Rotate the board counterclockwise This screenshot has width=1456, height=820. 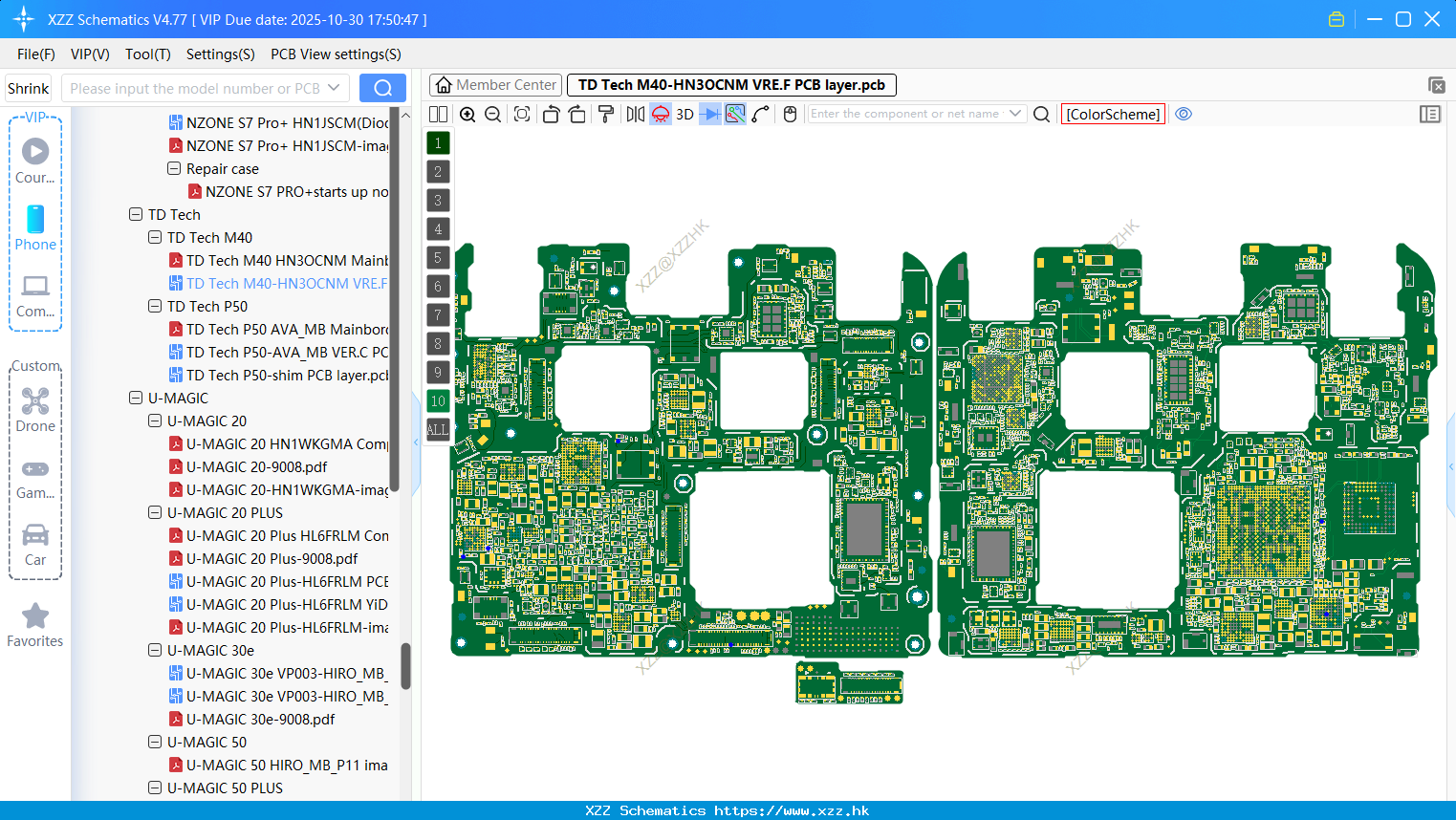pyautogui.click(x=551, y=114)
